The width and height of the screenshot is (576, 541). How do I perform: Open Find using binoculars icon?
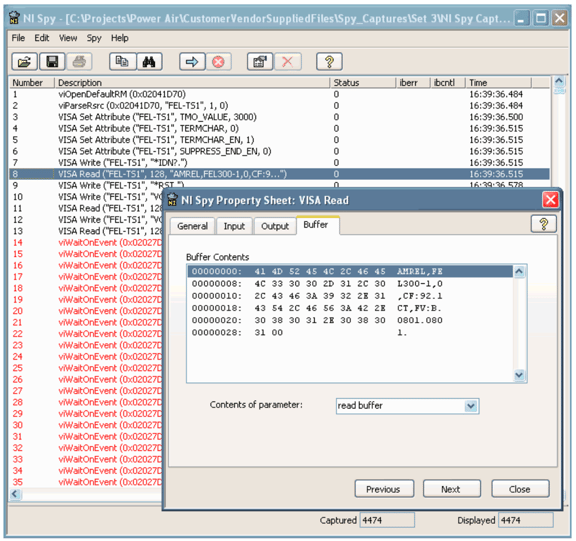[149, 62]
